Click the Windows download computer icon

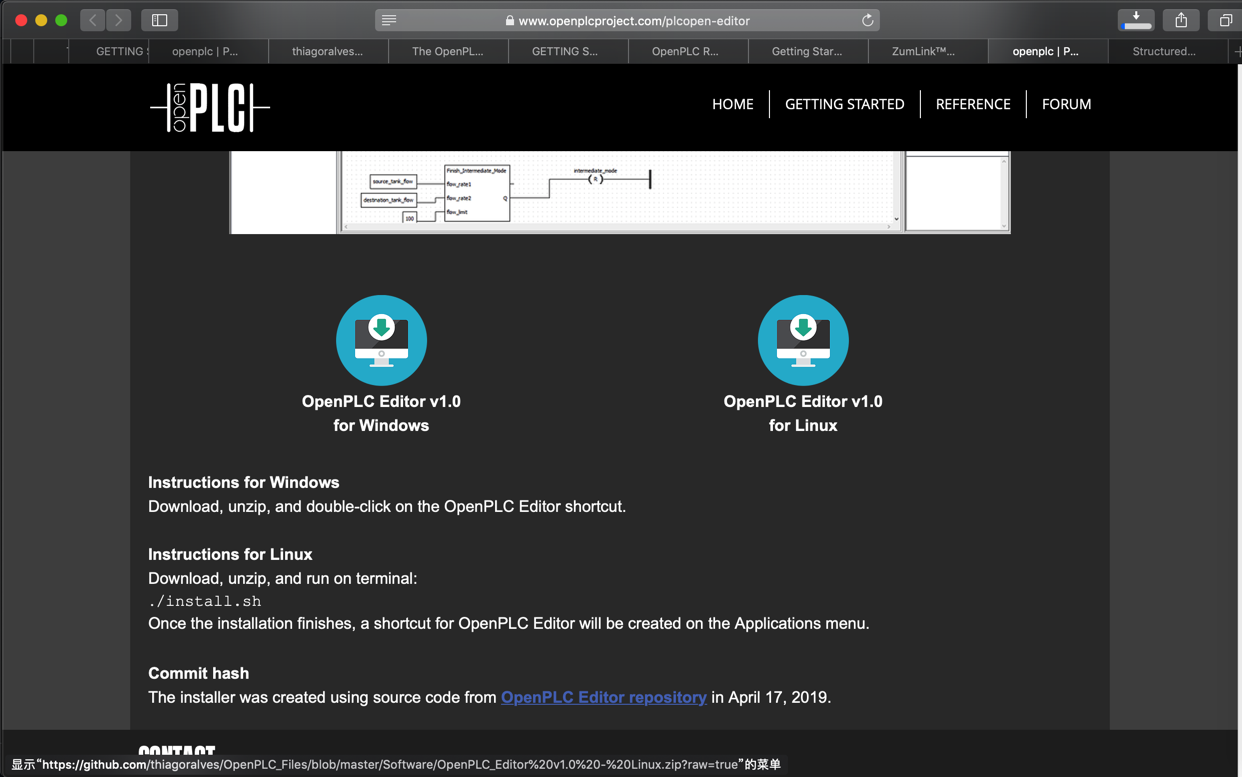pyautogui.click(x=381, y=340)
